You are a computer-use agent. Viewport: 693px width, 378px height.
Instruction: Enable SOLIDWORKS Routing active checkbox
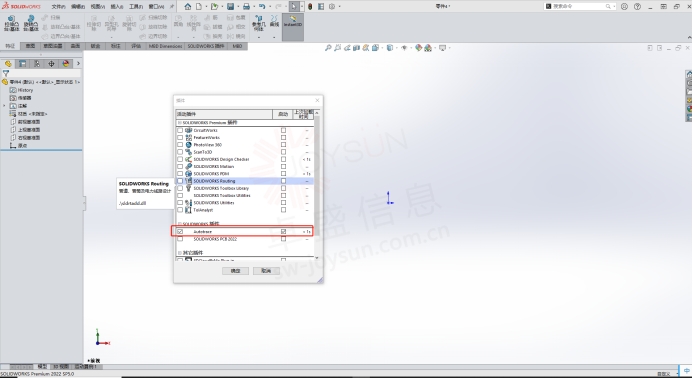tap(180, 181)
